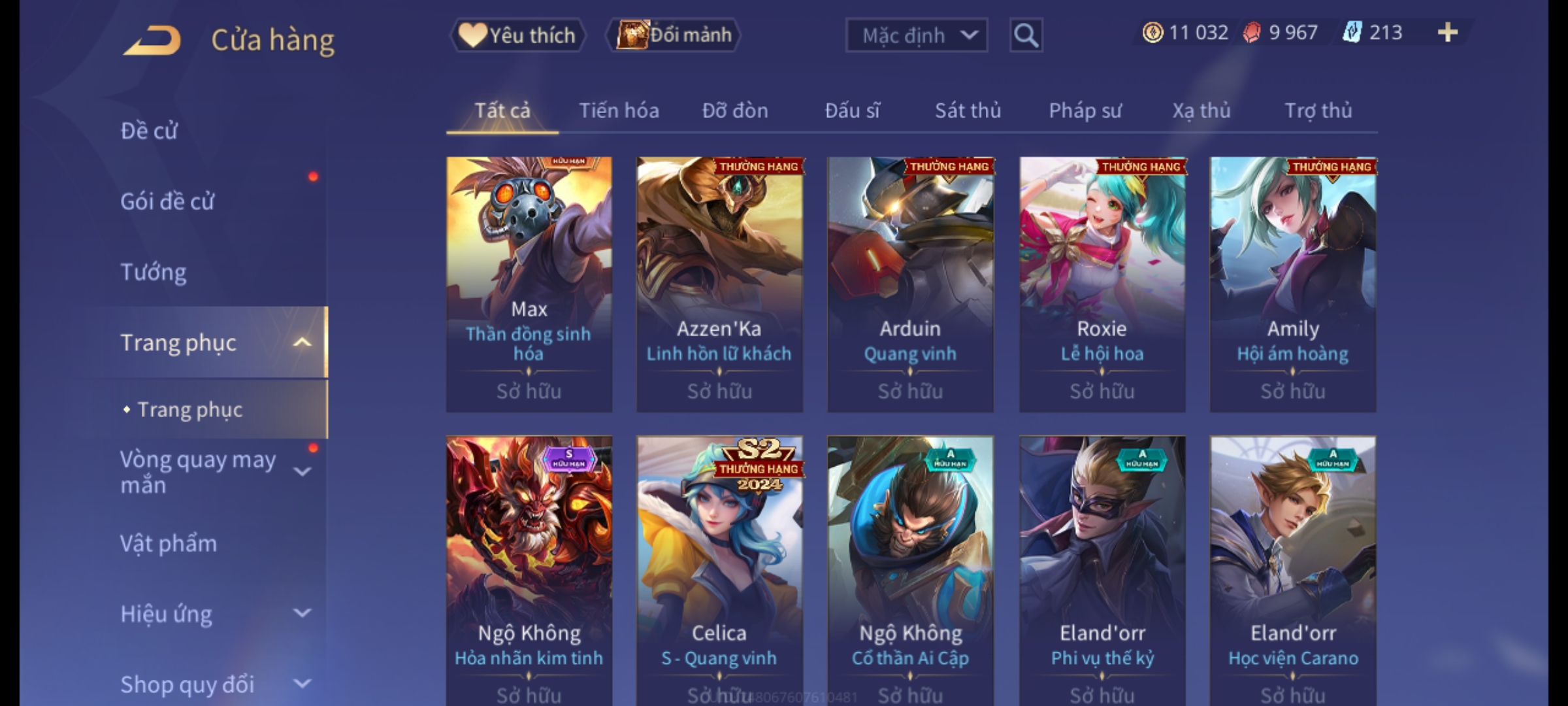The height and width of the screenshot is (706, 1568).
Task: Open Gói đề cử in sidebar
Action: click(x=167, y=201)
